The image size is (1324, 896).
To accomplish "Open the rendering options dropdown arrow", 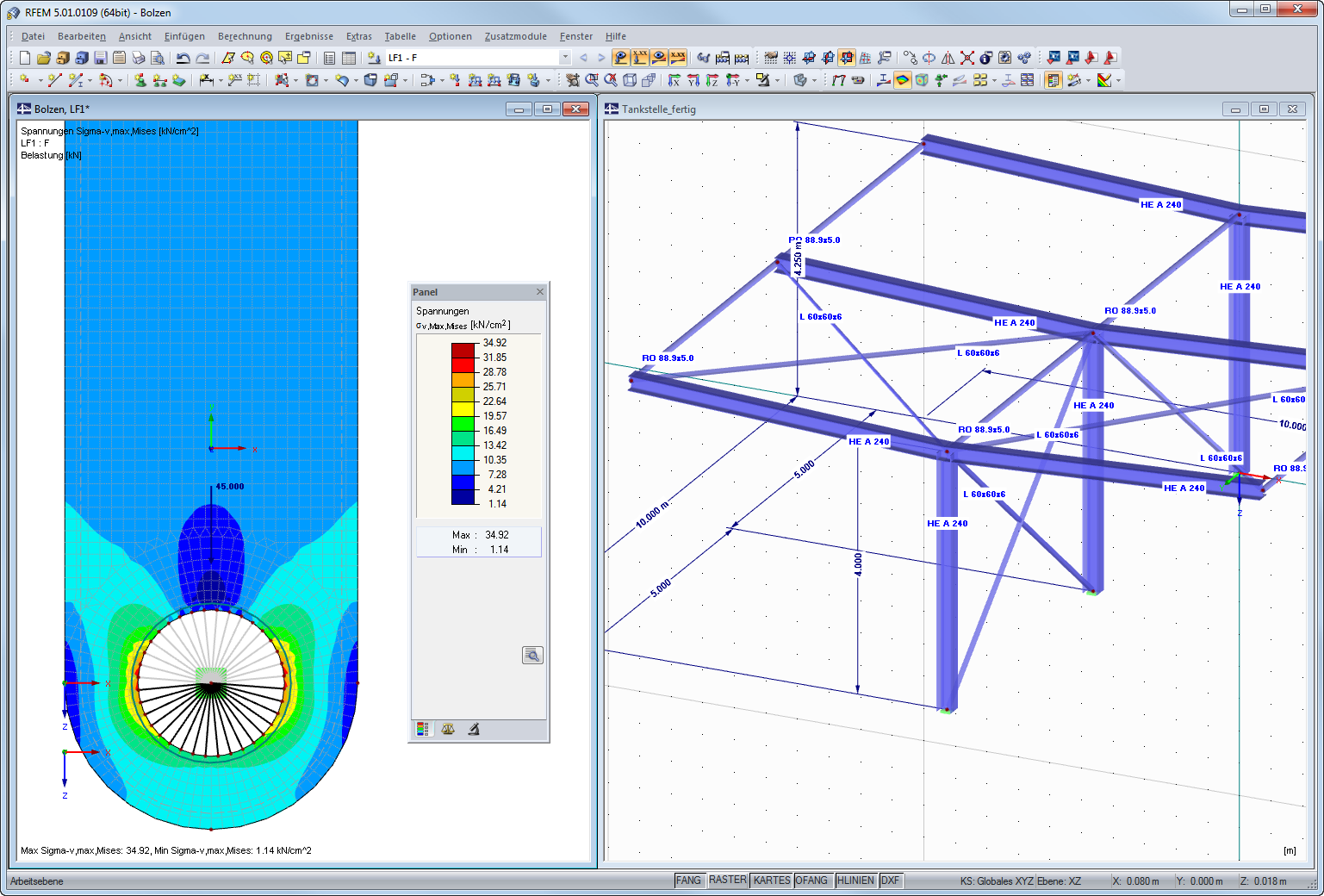I will (x=813, y=80).
